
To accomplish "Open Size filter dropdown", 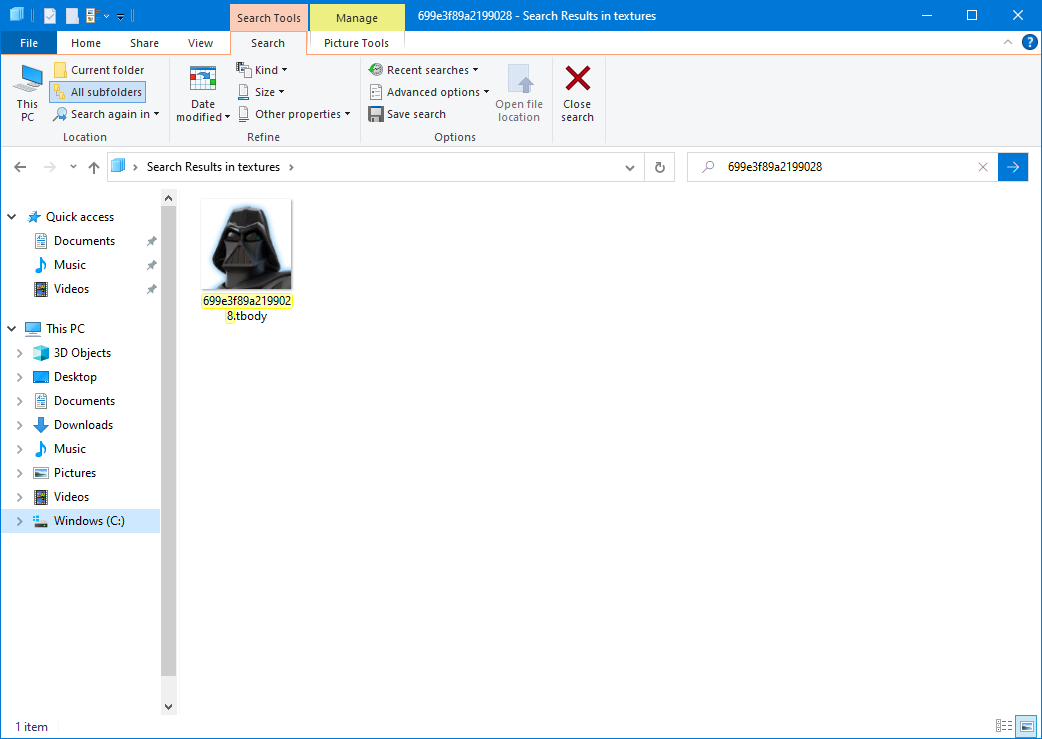I will (260, 92).
